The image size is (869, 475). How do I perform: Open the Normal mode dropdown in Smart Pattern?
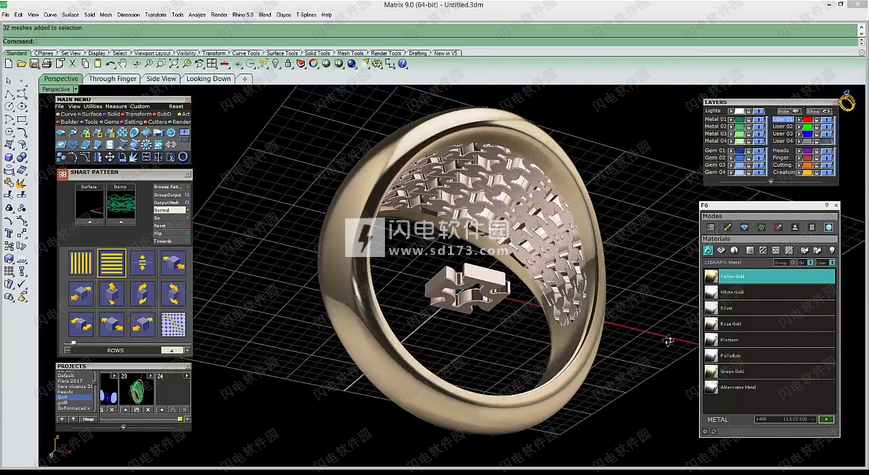click(187, 210)
